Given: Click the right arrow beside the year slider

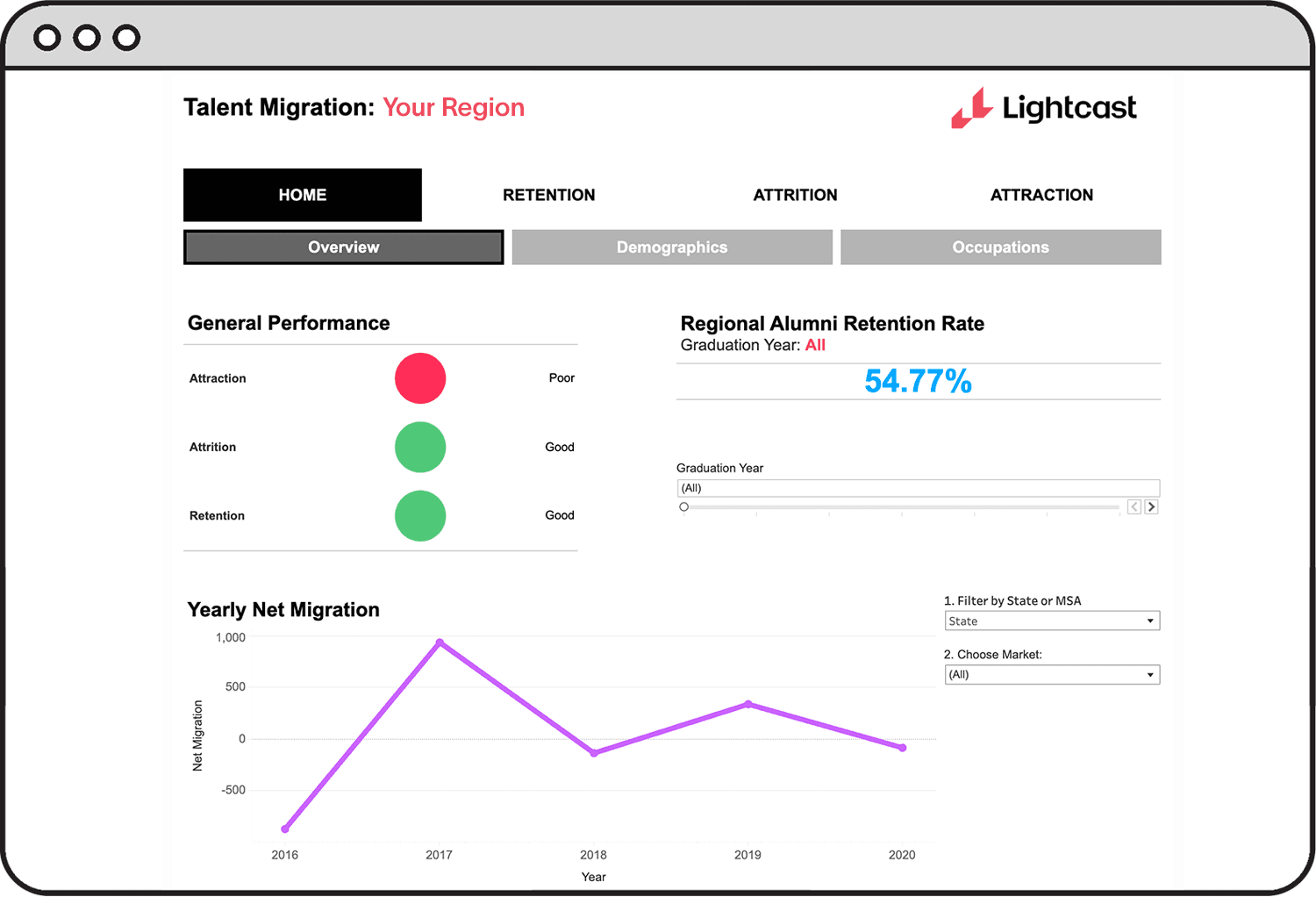Looking at the screenshot, I should pos(1150,506).
